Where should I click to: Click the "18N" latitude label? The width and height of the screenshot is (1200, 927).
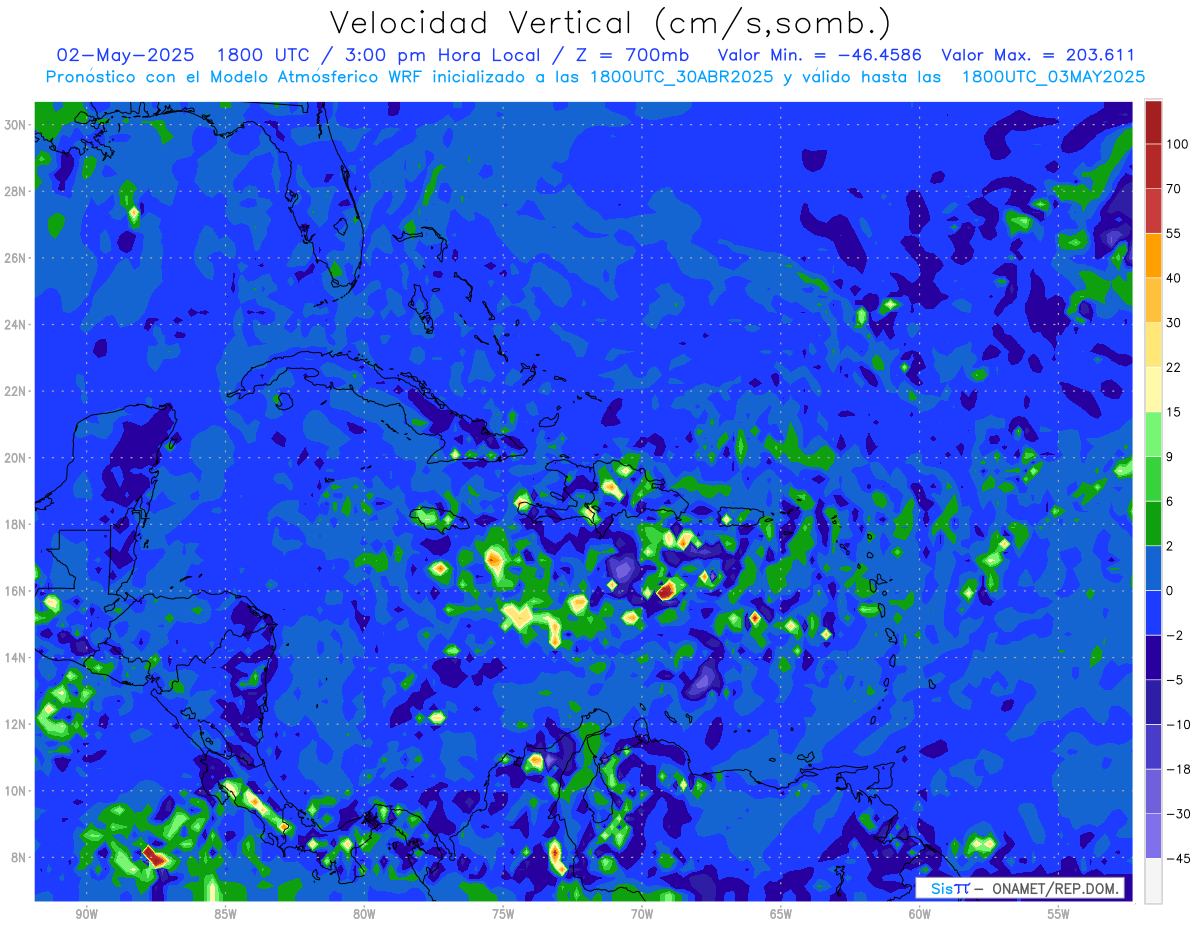coord(15,524)
